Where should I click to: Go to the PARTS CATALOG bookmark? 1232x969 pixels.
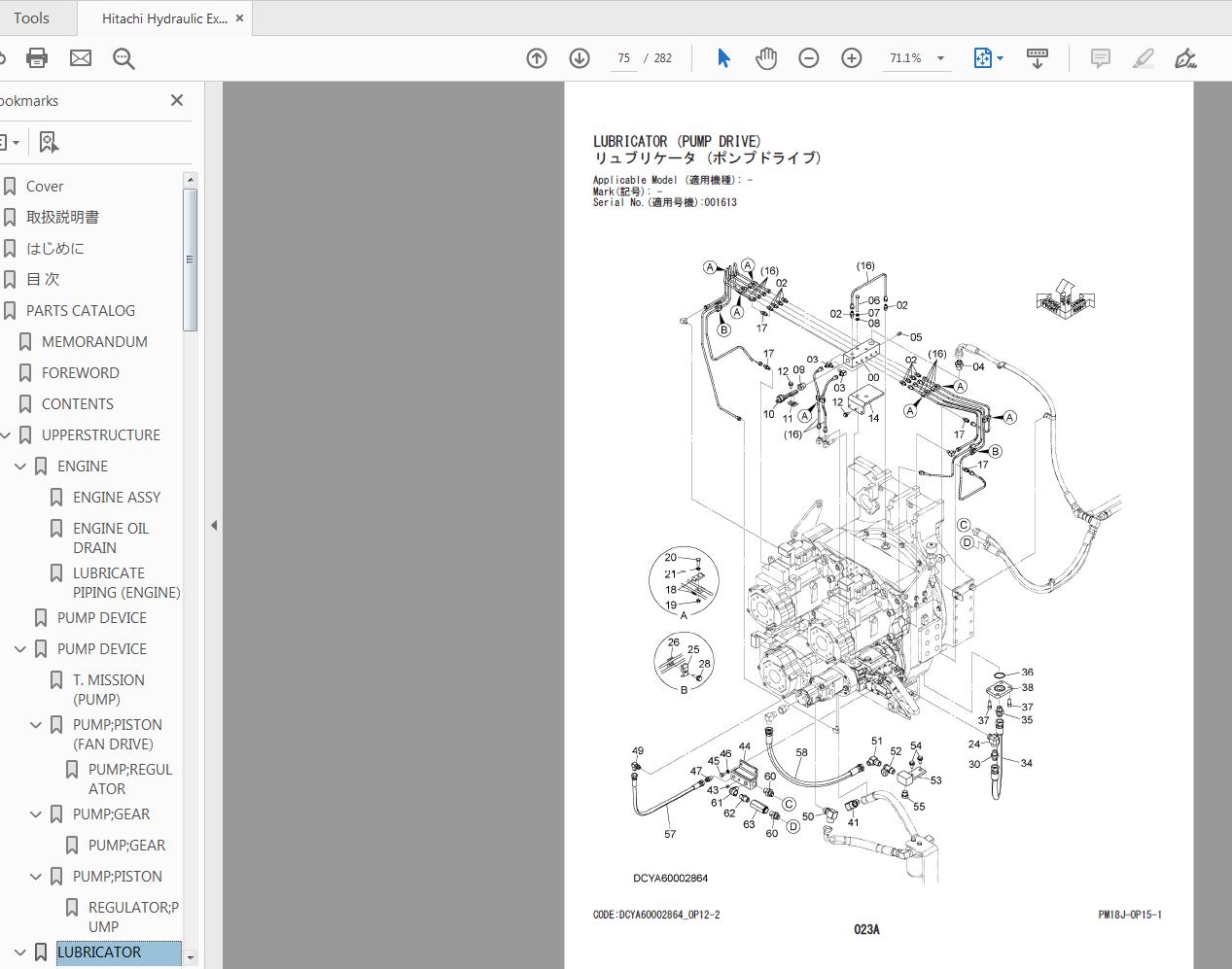pyautogui.click(x=82, y=310)
